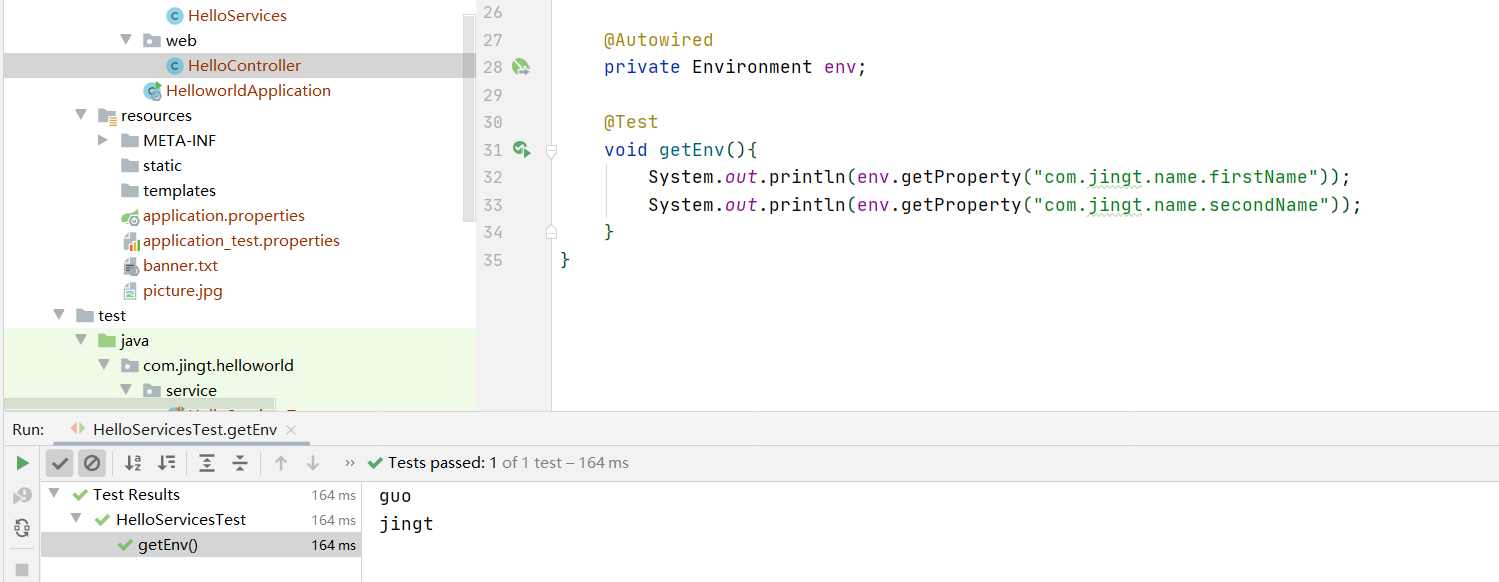The image size is (1499, 582).
Task: Toggle auto-test rerun icon in Run sidebar
Action: coord(22,528)
